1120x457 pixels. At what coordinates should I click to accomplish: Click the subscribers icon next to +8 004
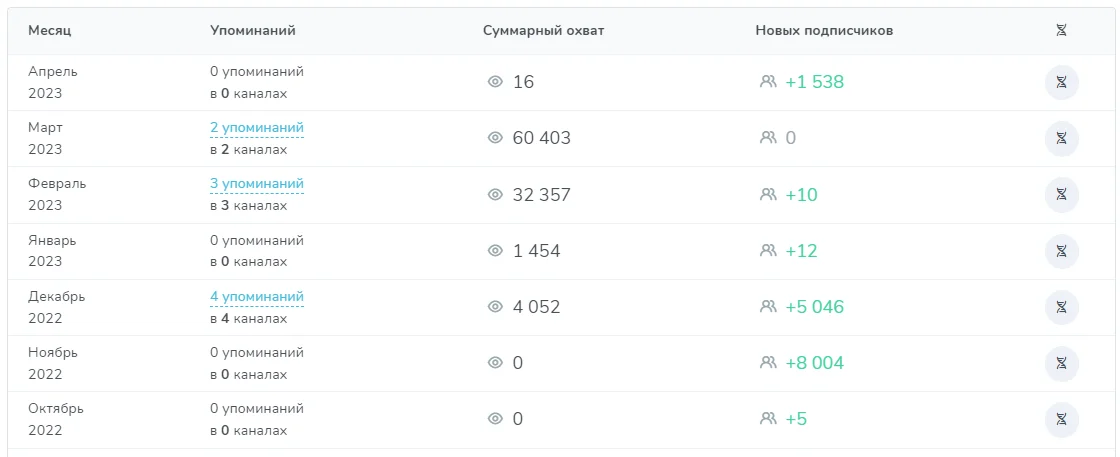[768, 363]
